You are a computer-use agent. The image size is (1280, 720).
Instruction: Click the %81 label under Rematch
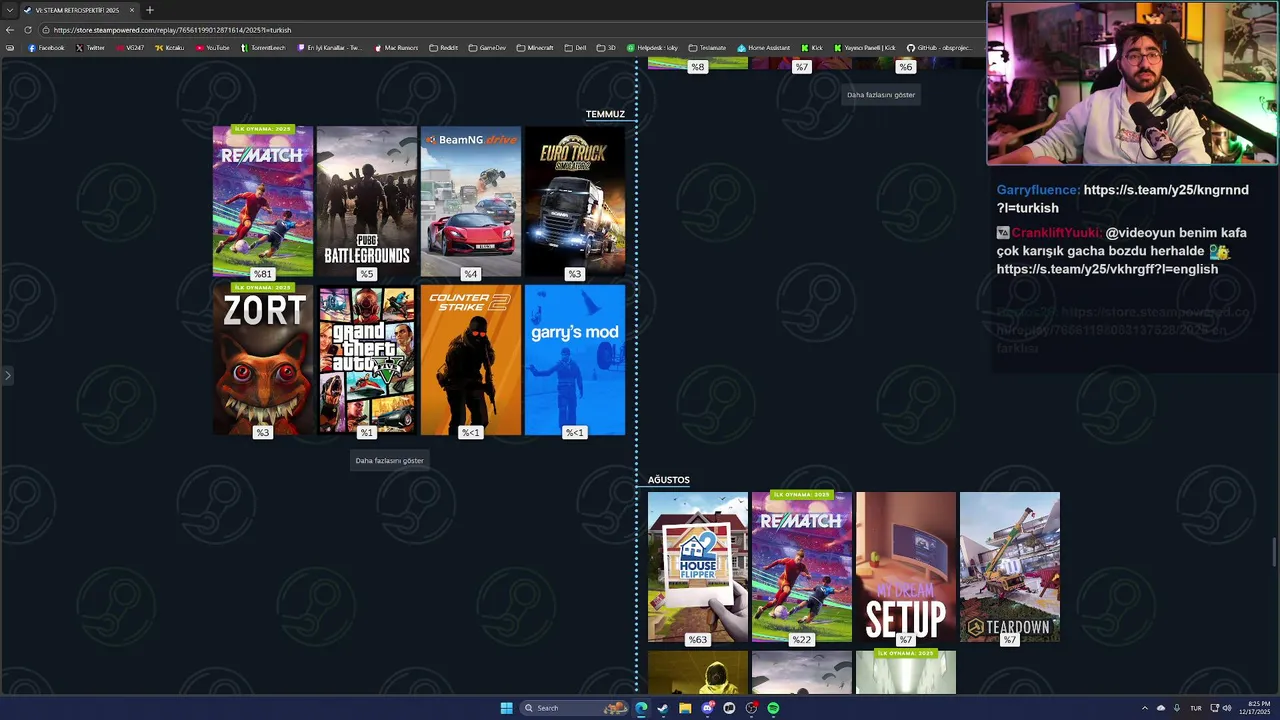(262, 274)
